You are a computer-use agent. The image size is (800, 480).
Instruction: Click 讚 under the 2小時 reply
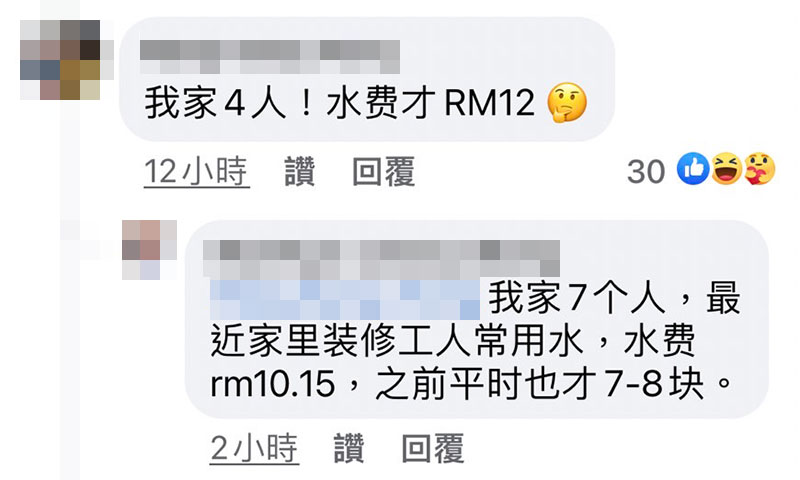coord(349,448)
